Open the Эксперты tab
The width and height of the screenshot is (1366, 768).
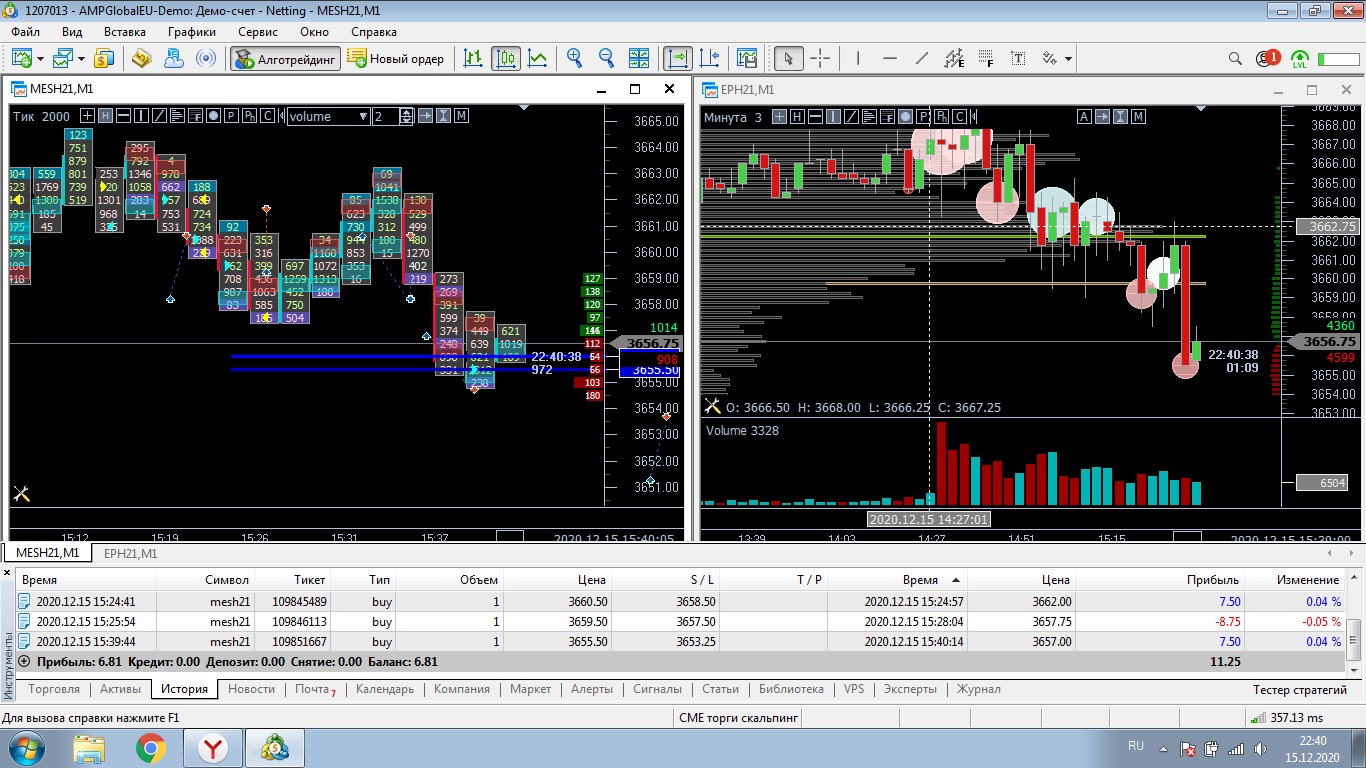tap(911, 689)
